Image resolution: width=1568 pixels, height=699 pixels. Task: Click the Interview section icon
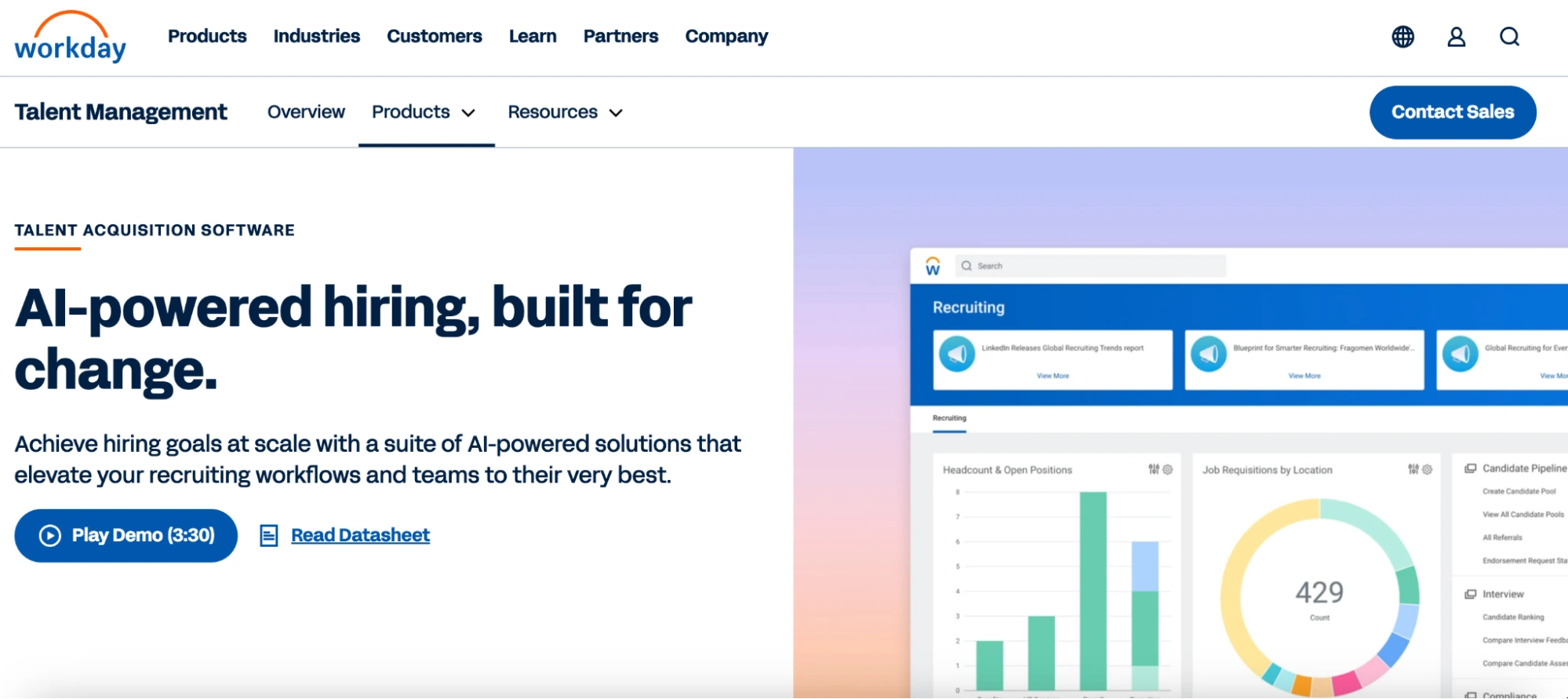[1471, 595]
